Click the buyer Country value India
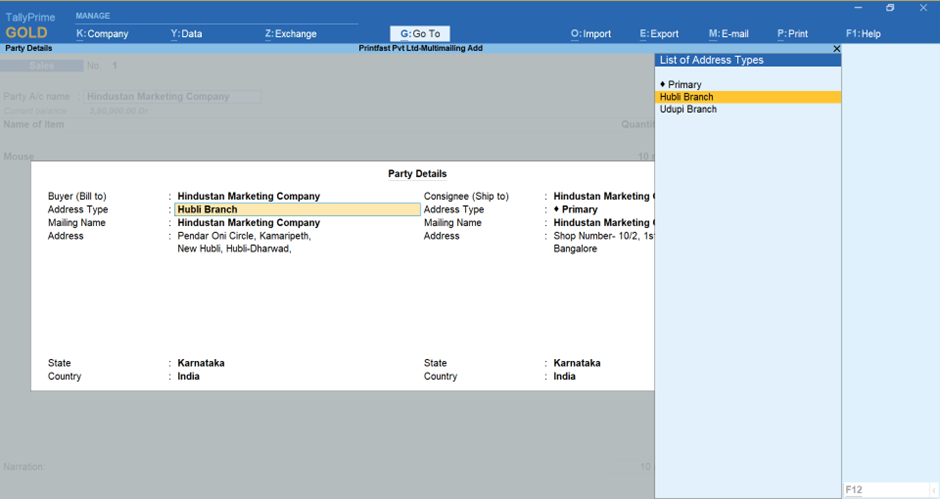Viewport: 940px width, 499px height. (188, 376)
